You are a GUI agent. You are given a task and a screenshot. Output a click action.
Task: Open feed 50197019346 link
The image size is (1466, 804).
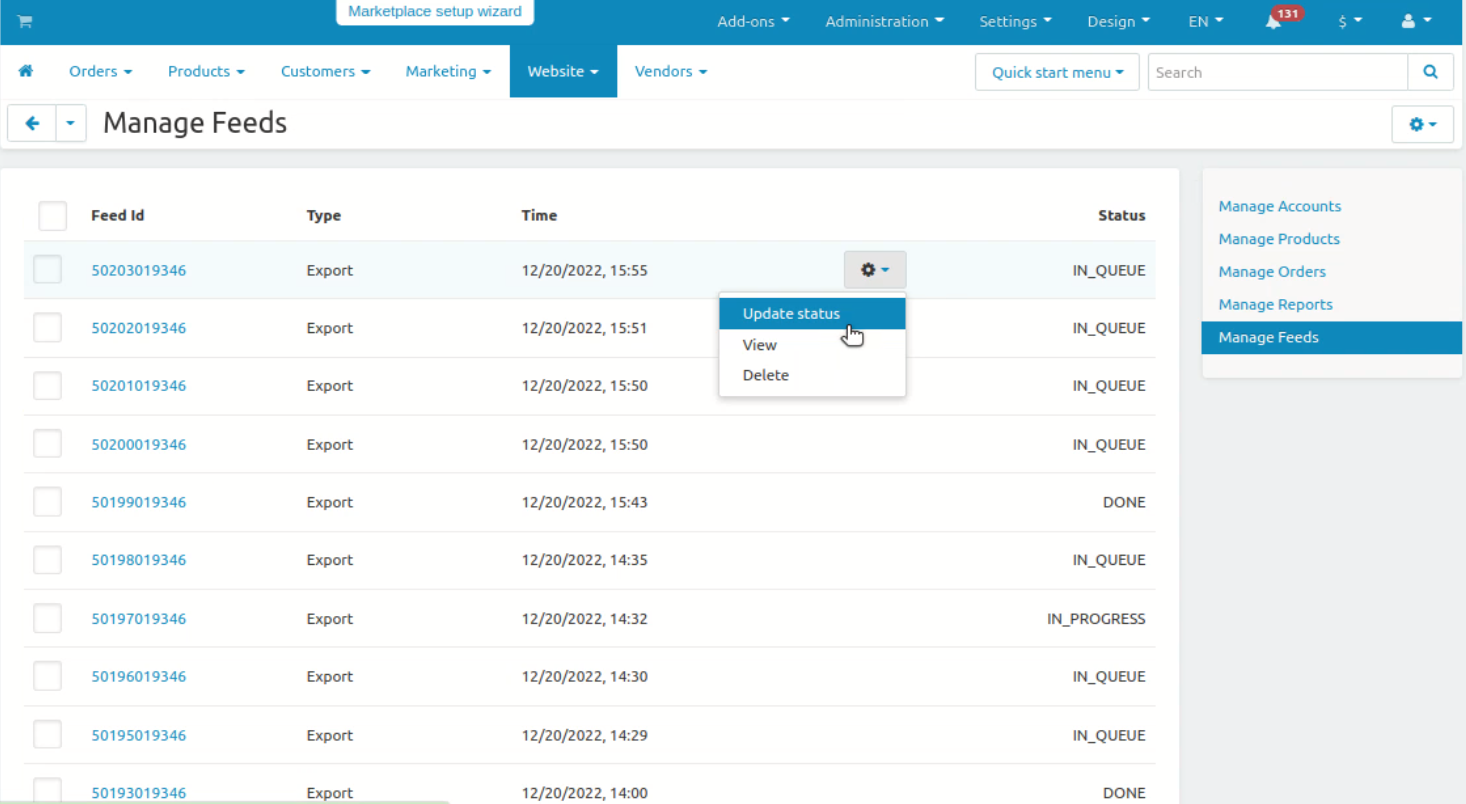[x=138, y=619]
